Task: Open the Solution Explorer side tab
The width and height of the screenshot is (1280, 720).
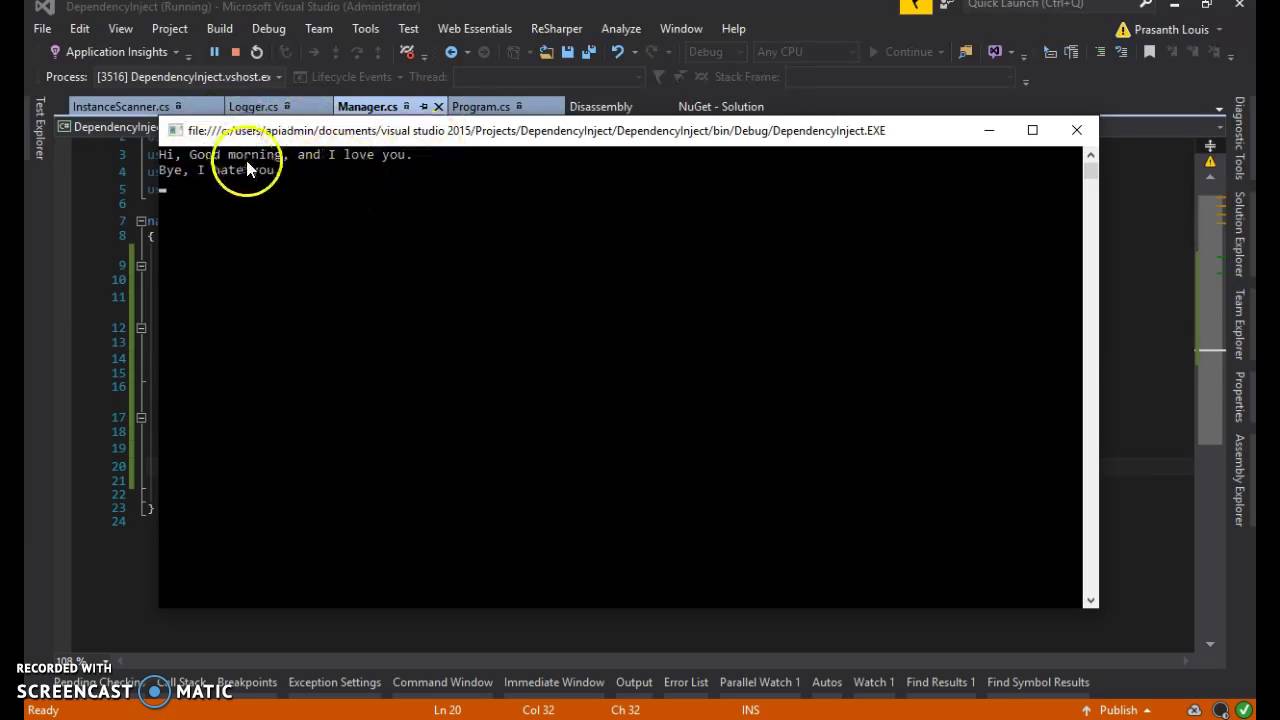Action: [x=1239, y=235]
